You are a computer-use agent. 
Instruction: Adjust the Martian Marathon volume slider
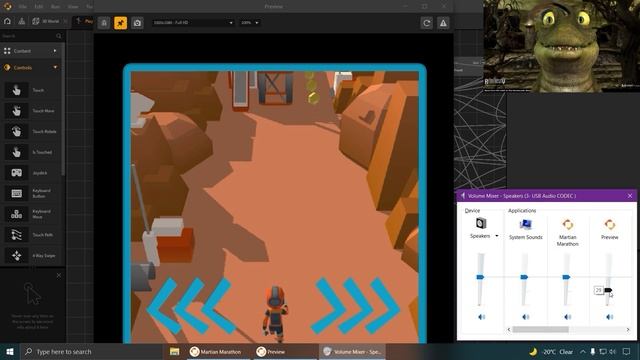[566, 277]
